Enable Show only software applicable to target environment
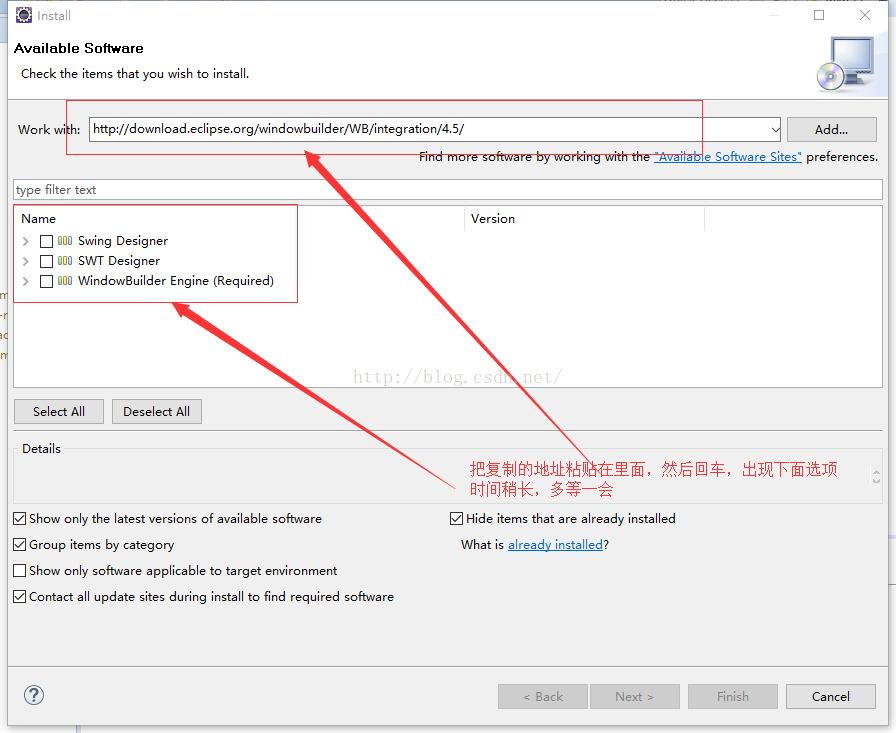The width and height of the screenshot is (896, 733). tap(19, 571)
